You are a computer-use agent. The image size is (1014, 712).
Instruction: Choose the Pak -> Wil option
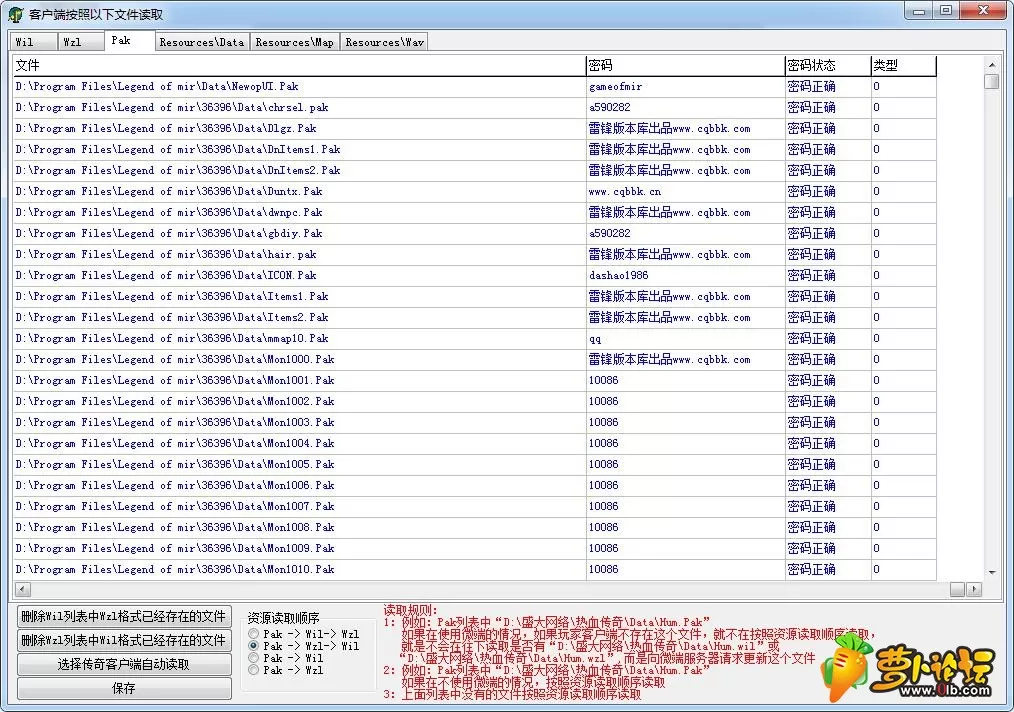point(286,658)
